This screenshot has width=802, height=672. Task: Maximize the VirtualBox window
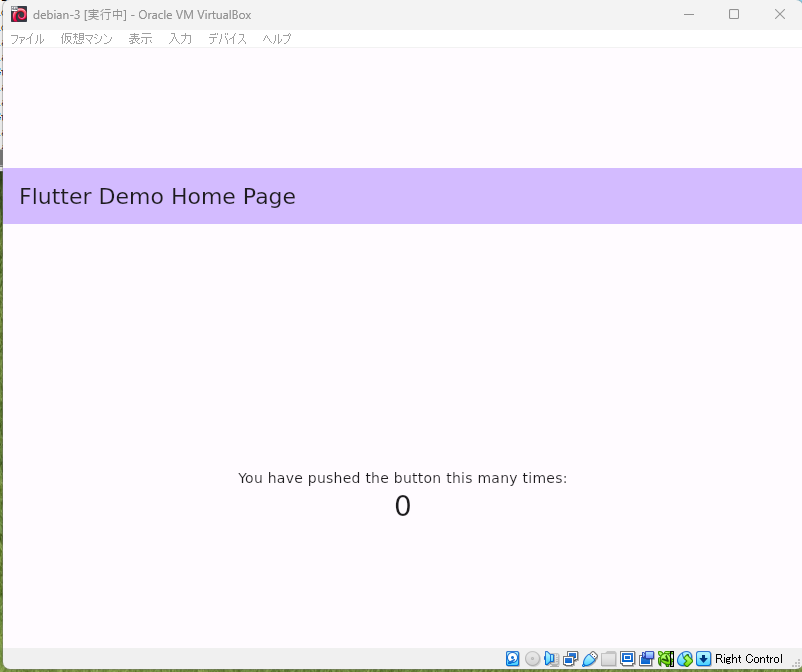pos(734,14)
